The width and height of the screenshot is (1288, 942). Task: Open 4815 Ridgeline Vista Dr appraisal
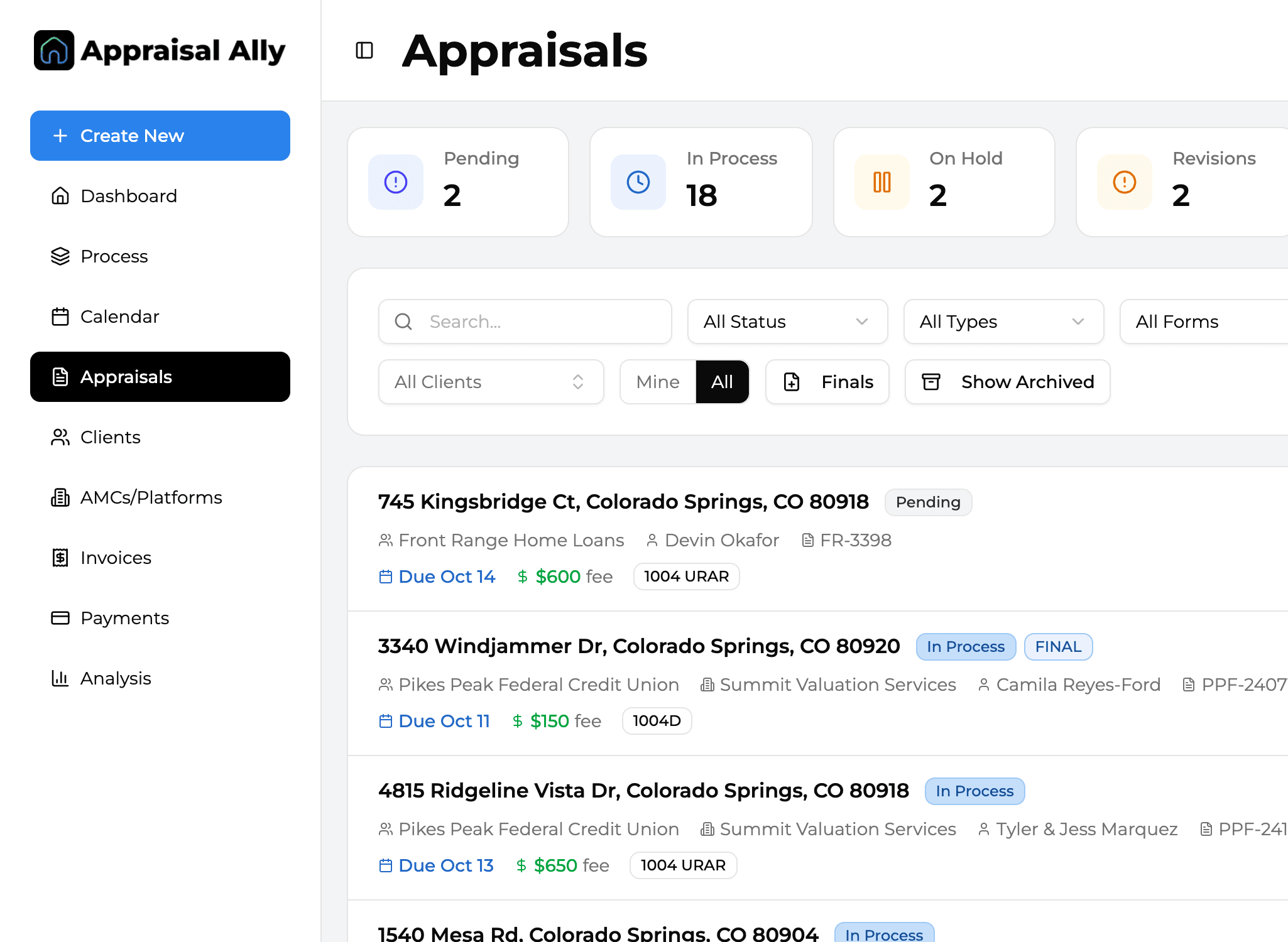643,791
